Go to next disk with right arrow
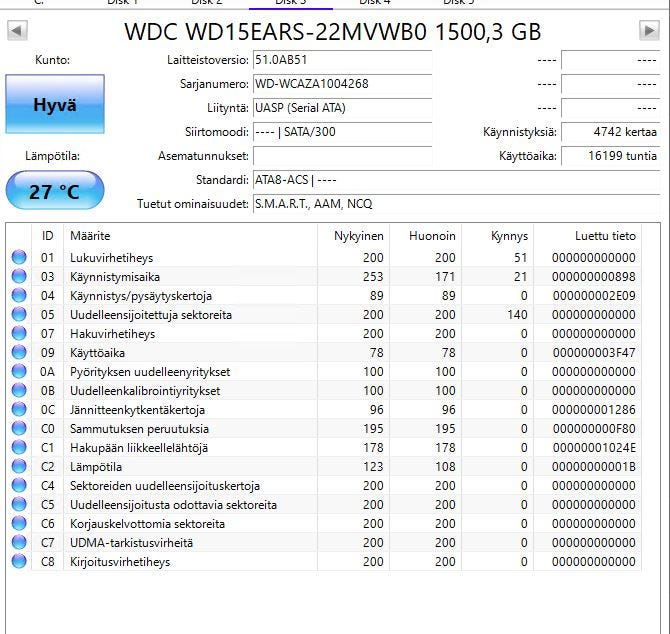This screenshot has width=670, height=634. [x=649, y=31]
